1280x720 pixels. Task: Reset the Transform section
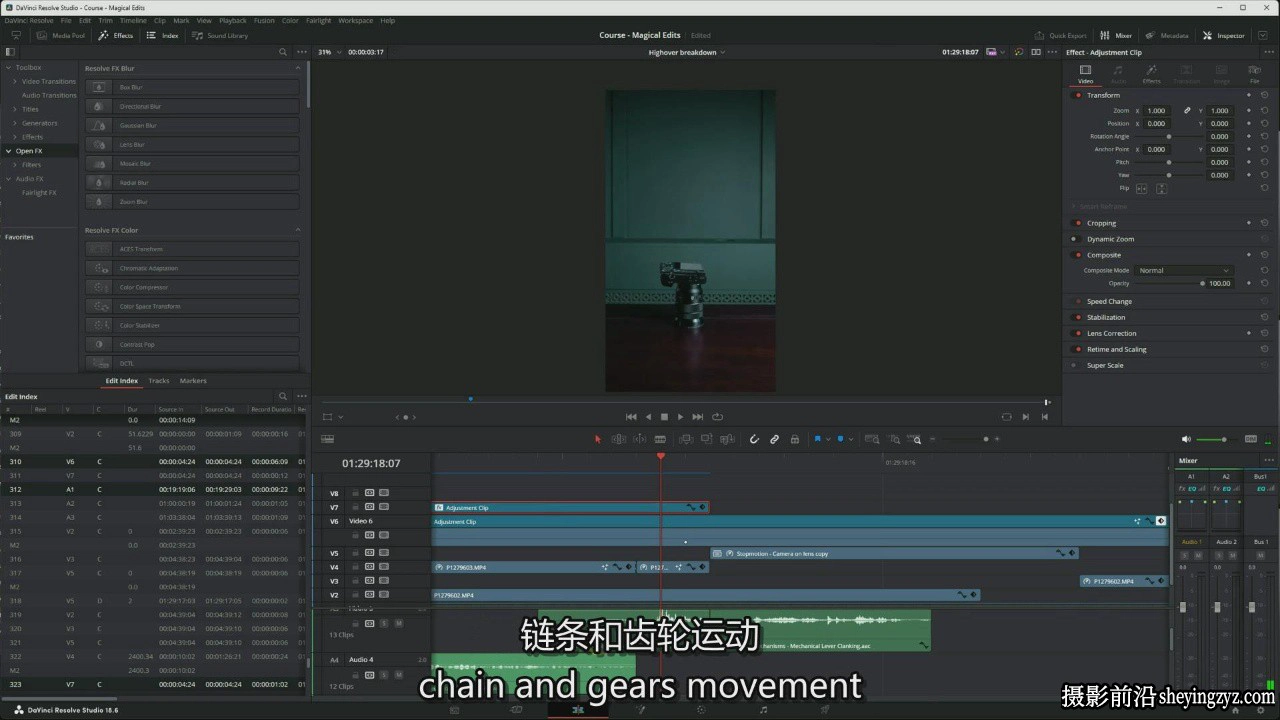1264,95
